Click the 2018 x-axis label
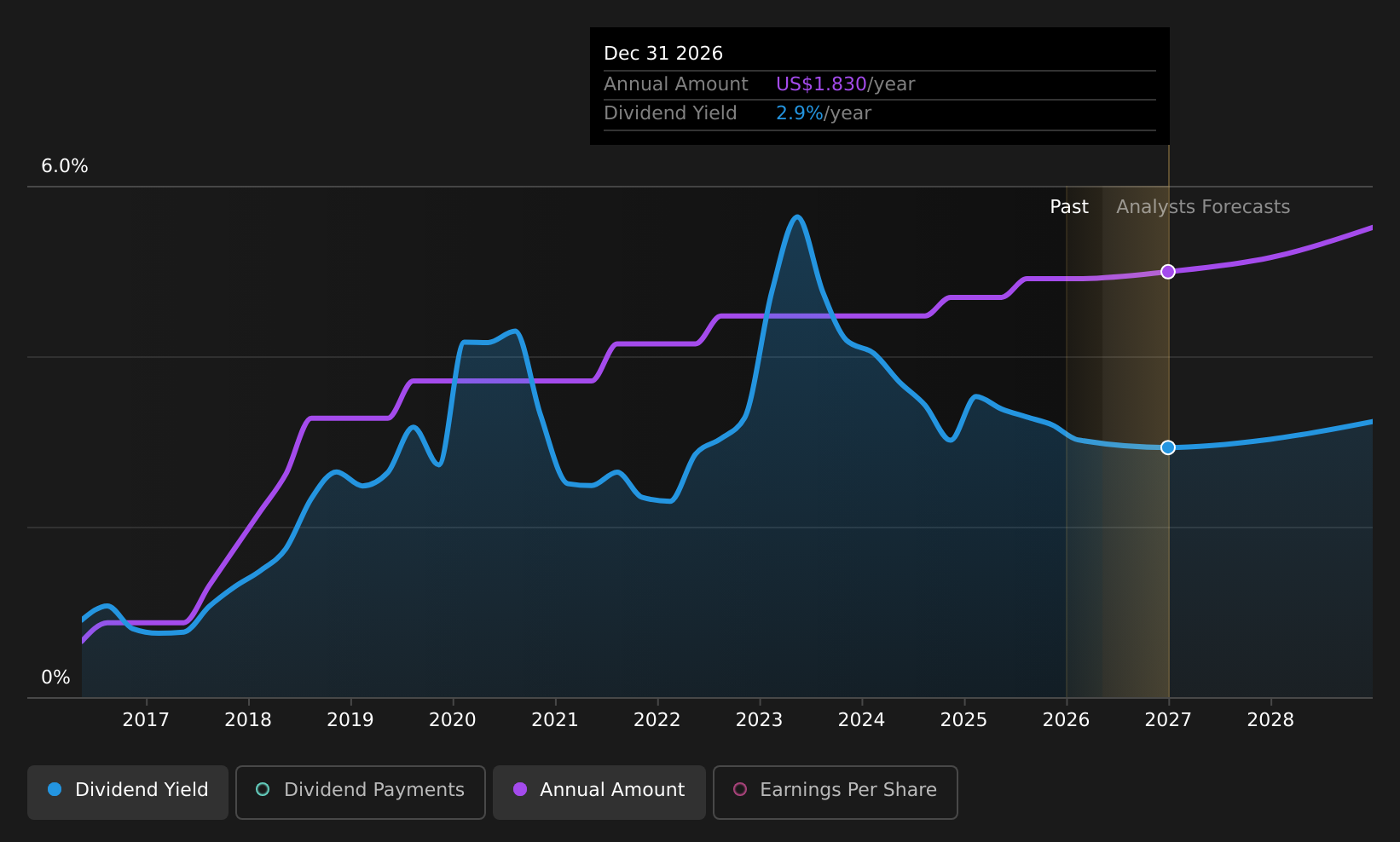The image size is (1400, 842). point(248,720)
